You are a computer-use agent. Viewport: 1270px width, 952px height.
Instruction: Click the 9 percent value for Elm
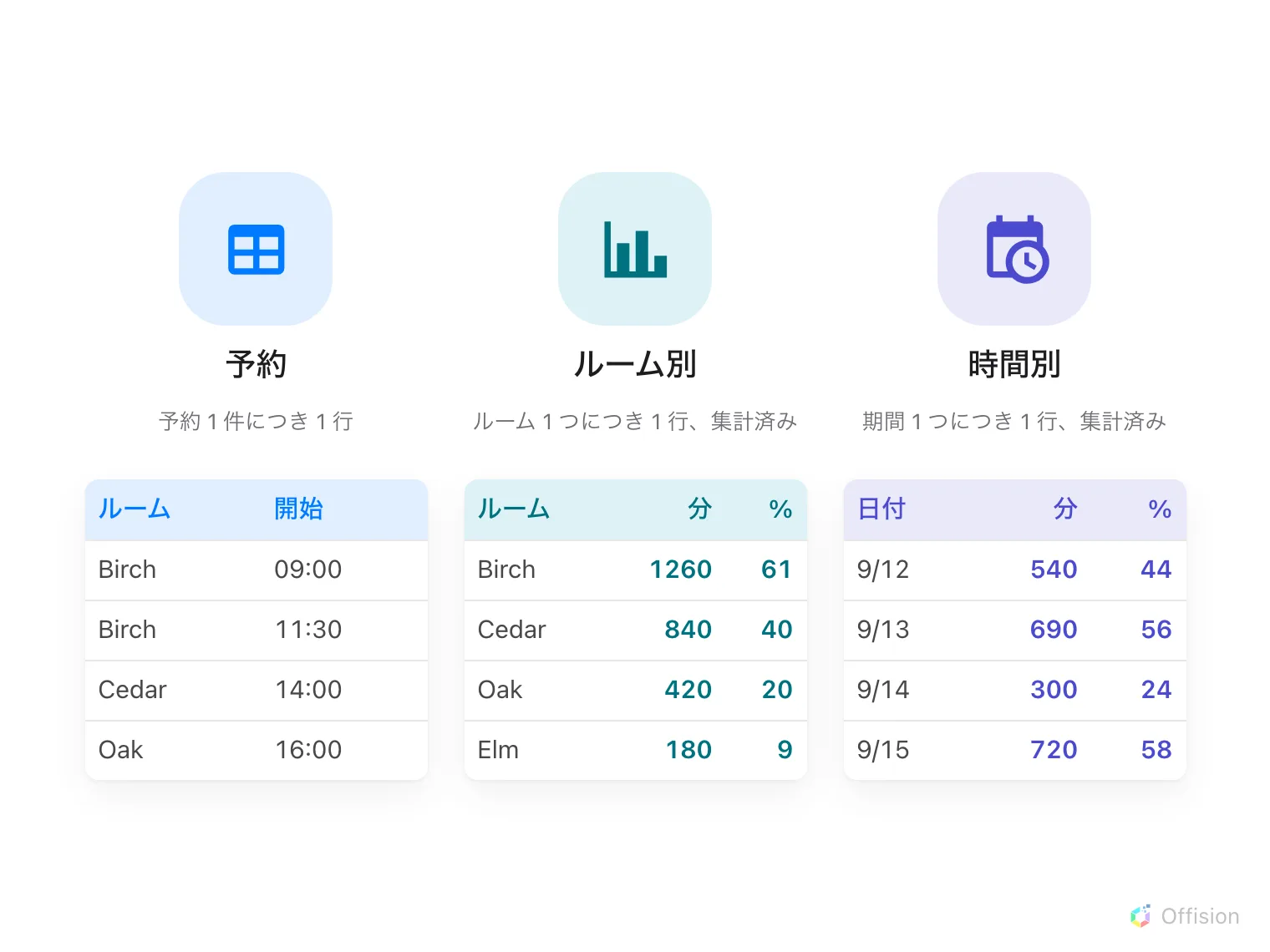tap(785, 750)
